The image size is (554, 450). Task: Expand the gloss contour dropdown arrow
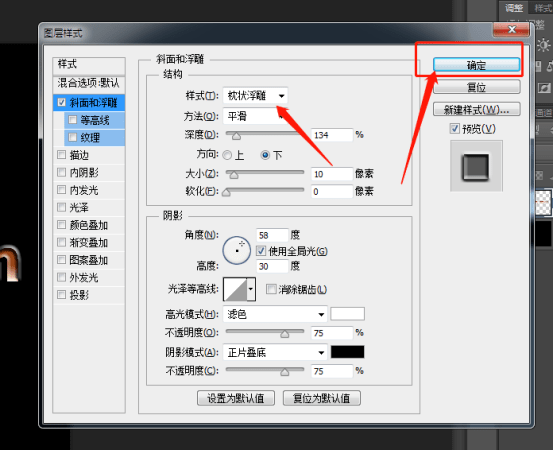[x=251, y=289]
